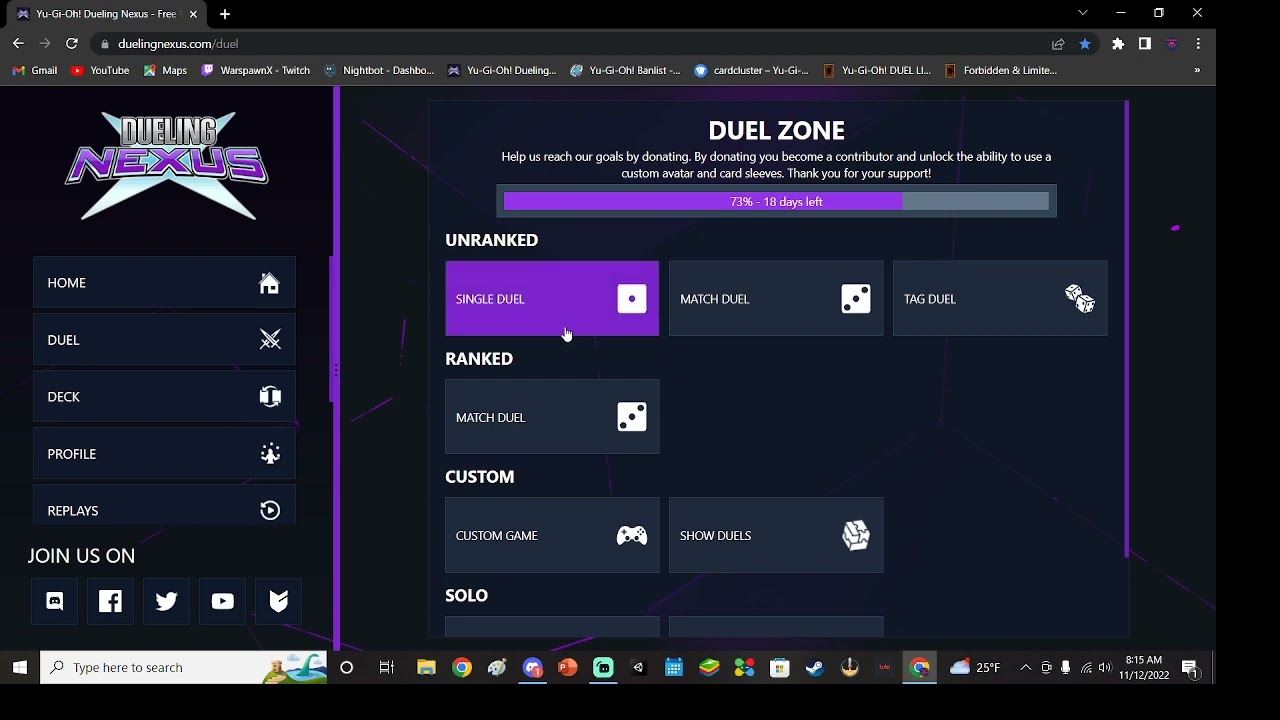Open the cardcluster bookmark
1280x720 pixels.
(x=751, y=71)
